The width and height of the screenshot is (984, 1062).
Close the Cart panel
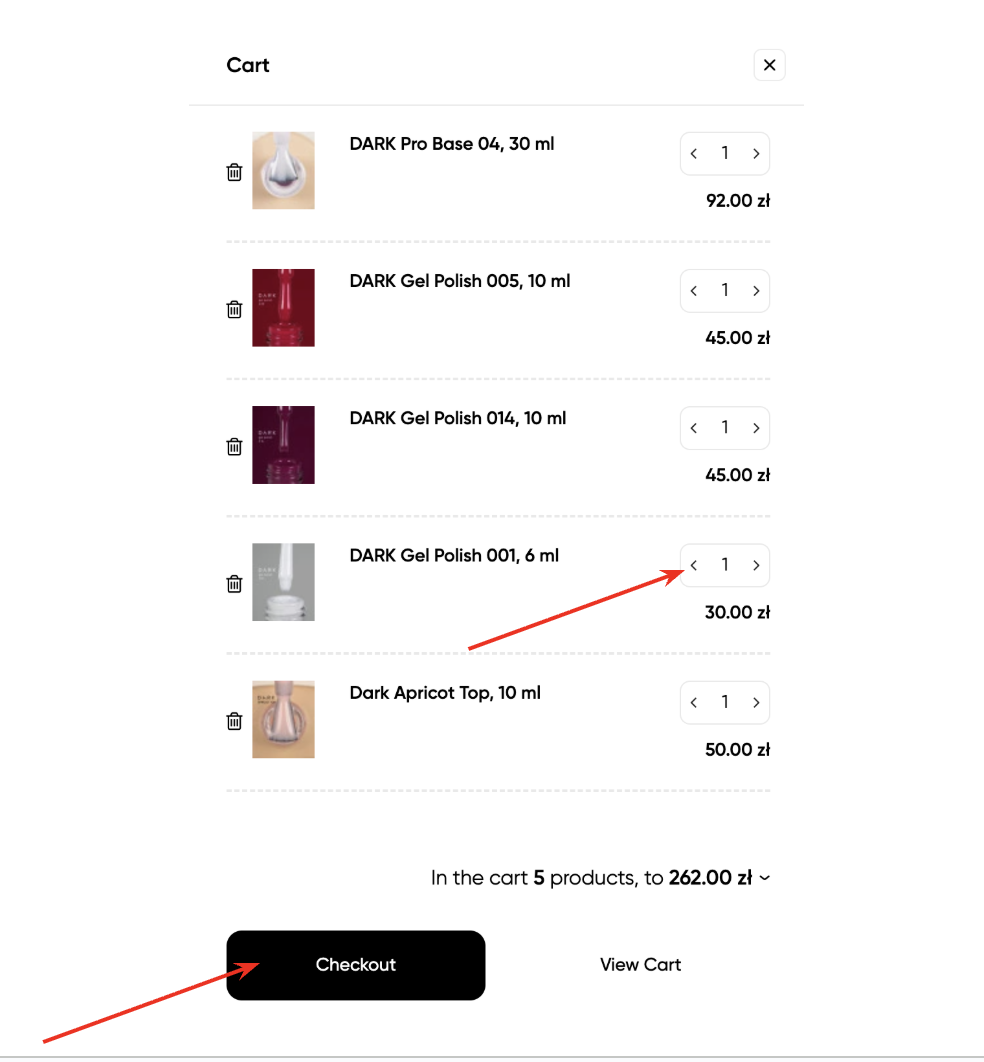(769, 65)
